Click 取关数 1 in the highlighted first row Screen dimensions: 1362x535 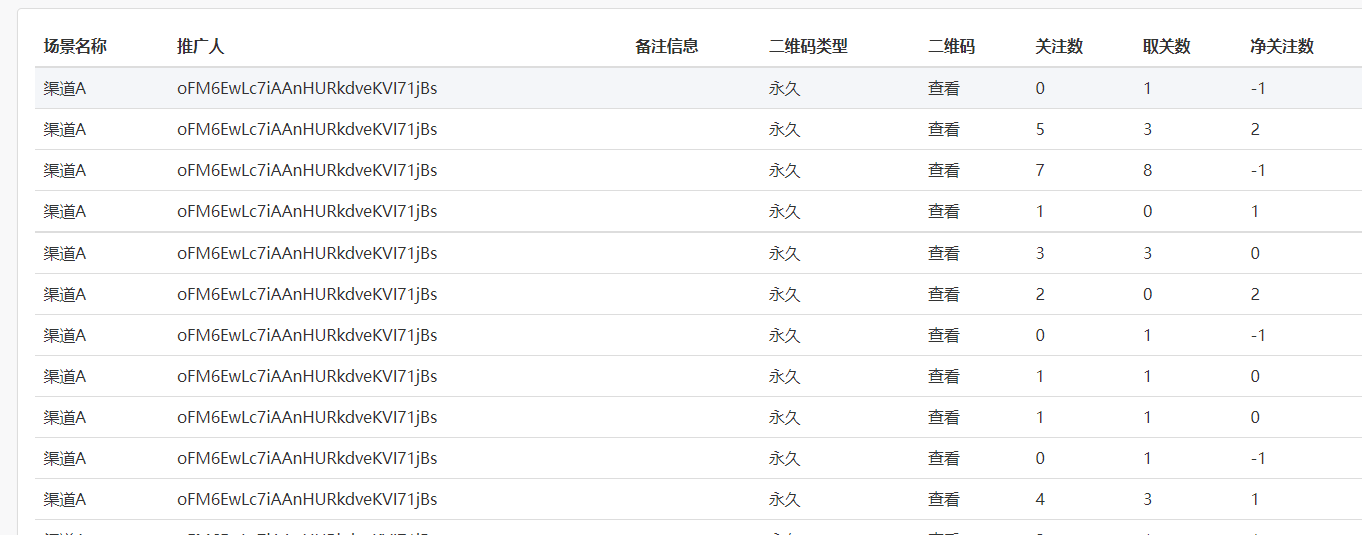pos(1148,88)
